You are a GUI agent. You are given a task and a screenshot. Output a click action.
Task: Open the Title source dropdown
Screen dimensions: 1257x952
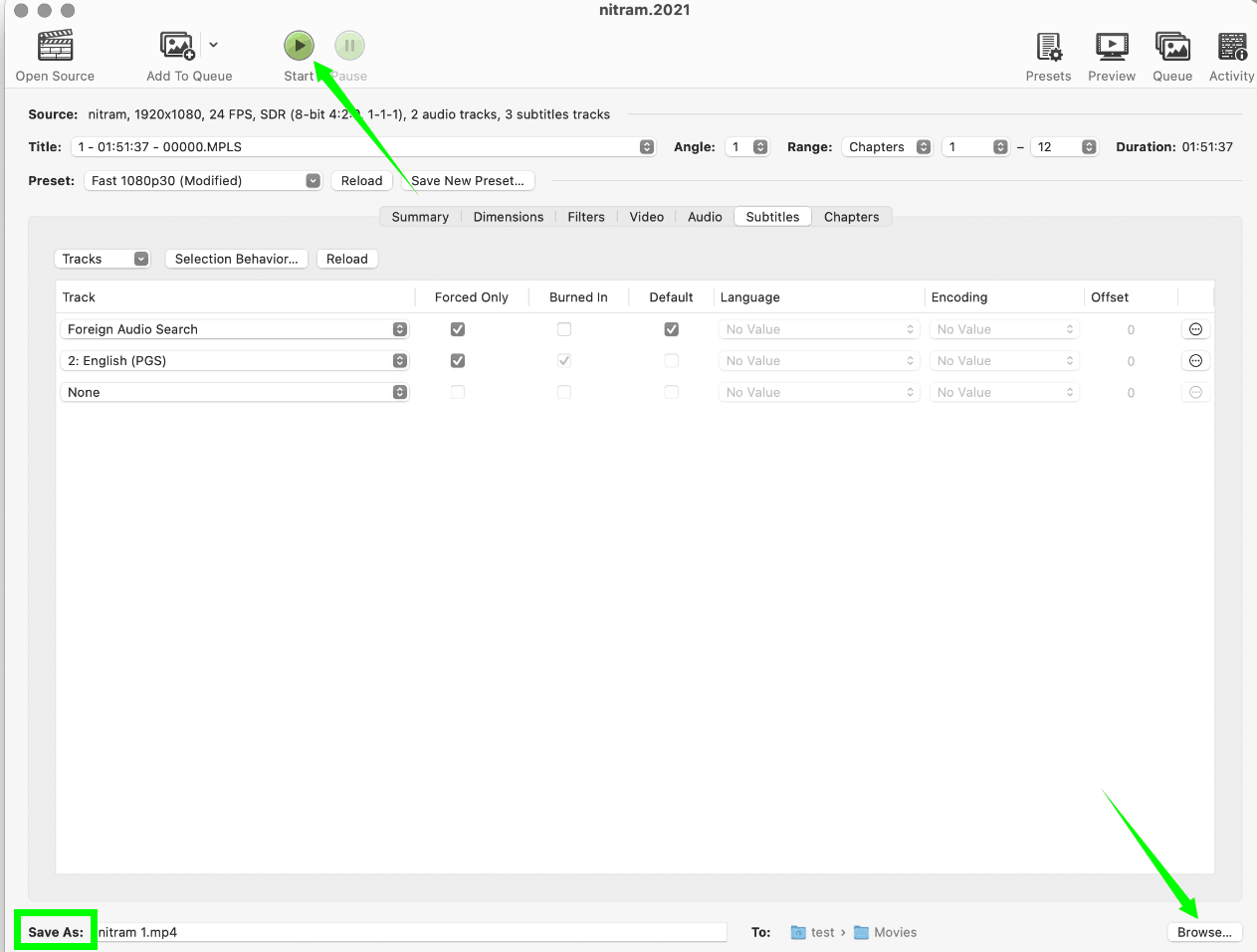pyautogui.click(x=362, y=147)
